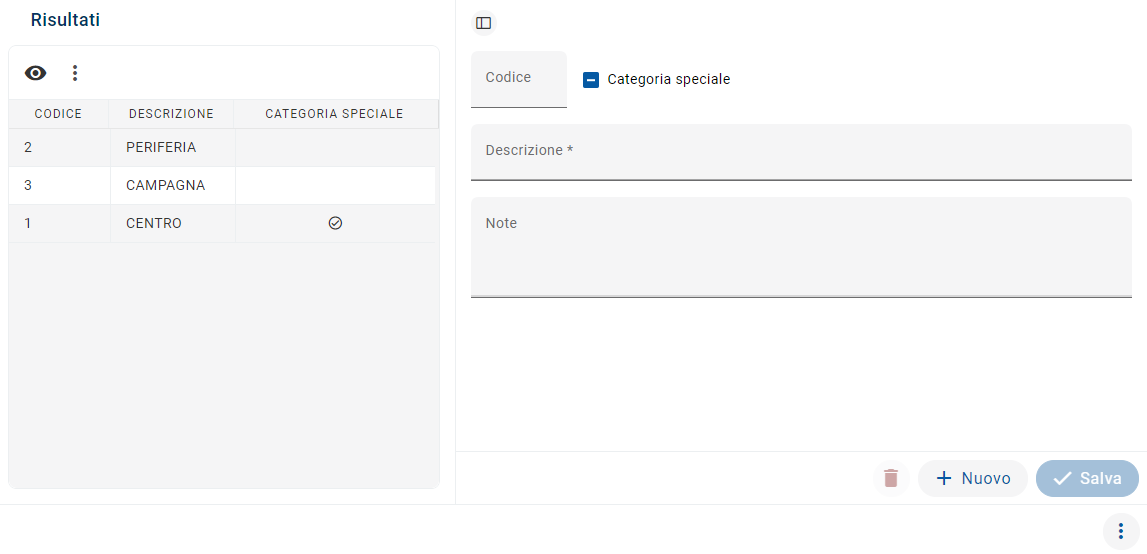Select the CENTRO row
Viewport: 1147px width, 554px height.
(x=154, y=223)
